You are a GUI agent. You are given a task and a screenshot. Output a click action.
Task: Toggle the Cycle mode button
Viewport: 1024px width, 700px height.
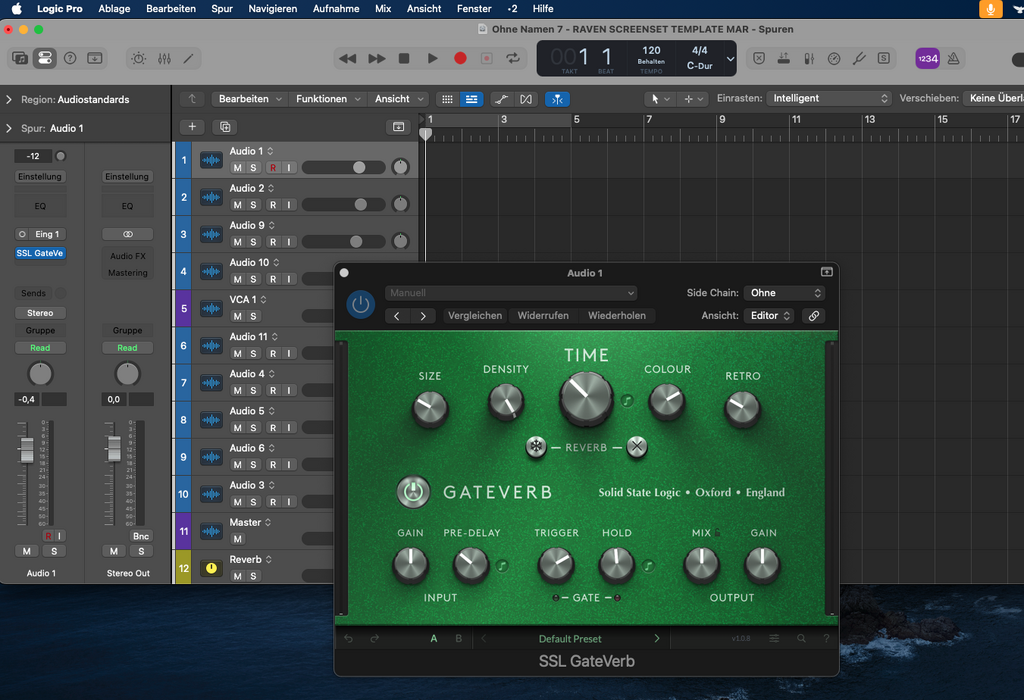[x=513, y=58]
